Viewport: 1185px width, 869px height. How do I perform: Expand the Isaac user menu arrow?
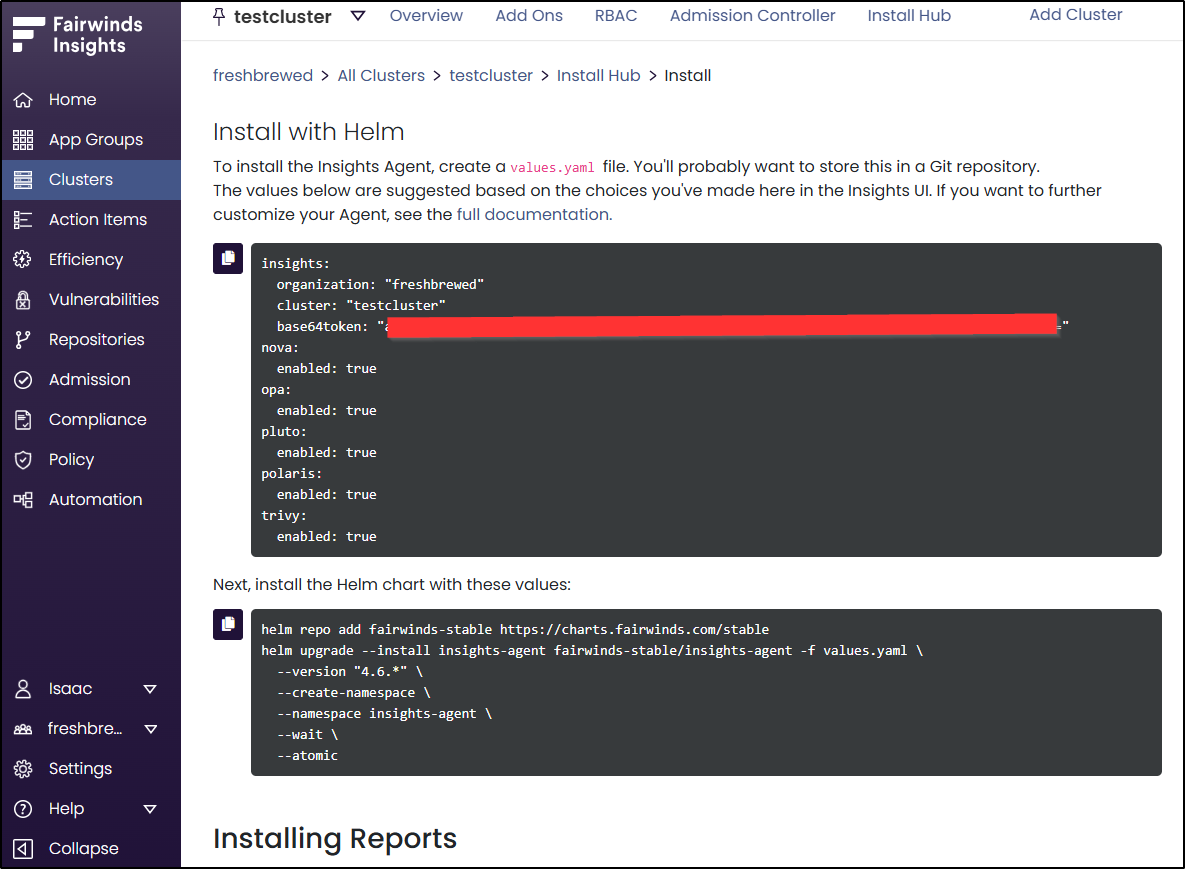point(150,689)
